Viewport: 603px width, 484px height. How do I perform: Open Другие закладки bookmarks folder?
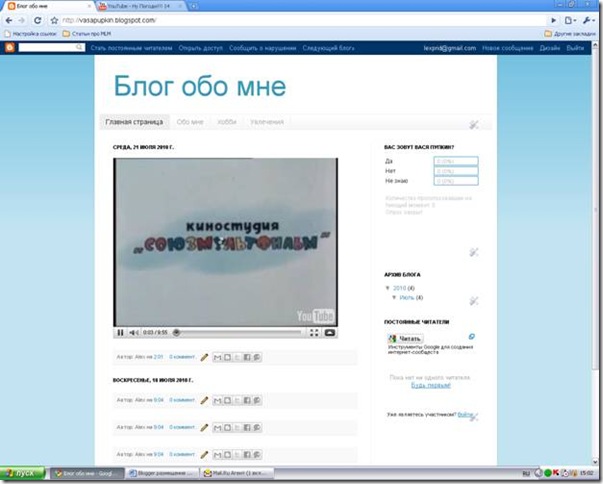[x=570, y=34]
